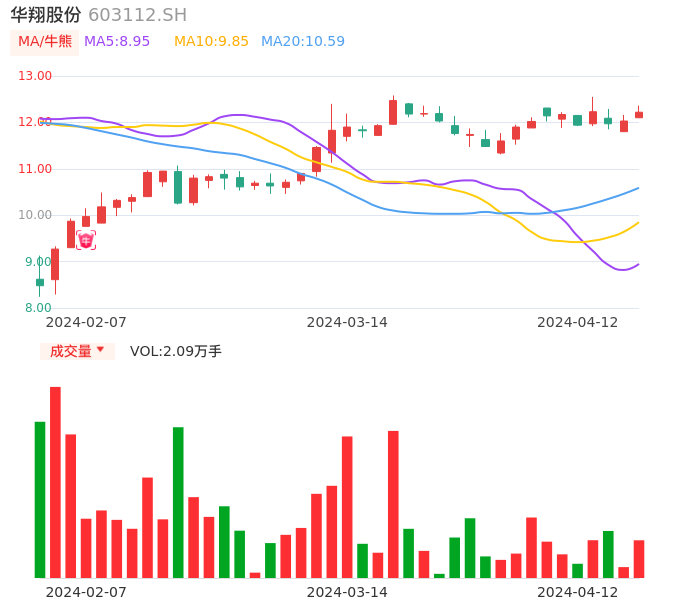This screenshot has height=606, width=686.
Task: Click 2024-03-14 date under volume chart
Action: tap(347, 592)
